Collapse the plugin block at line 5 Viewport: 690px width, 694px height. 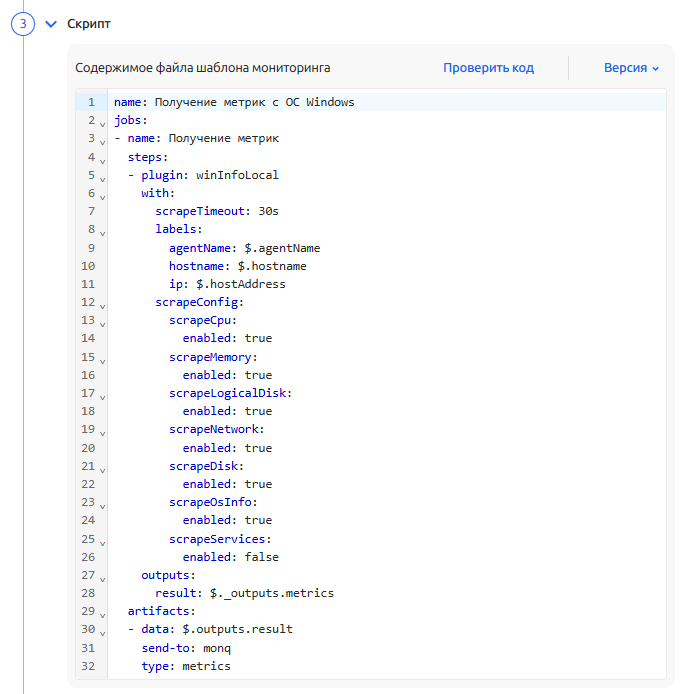[x=102, y=177]
